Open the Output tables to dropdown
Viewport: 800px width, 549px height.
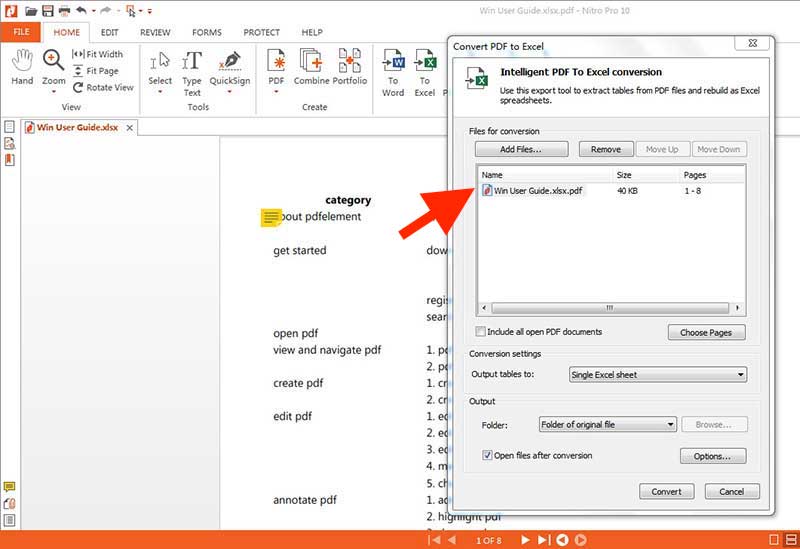click(x=658, y=375)
